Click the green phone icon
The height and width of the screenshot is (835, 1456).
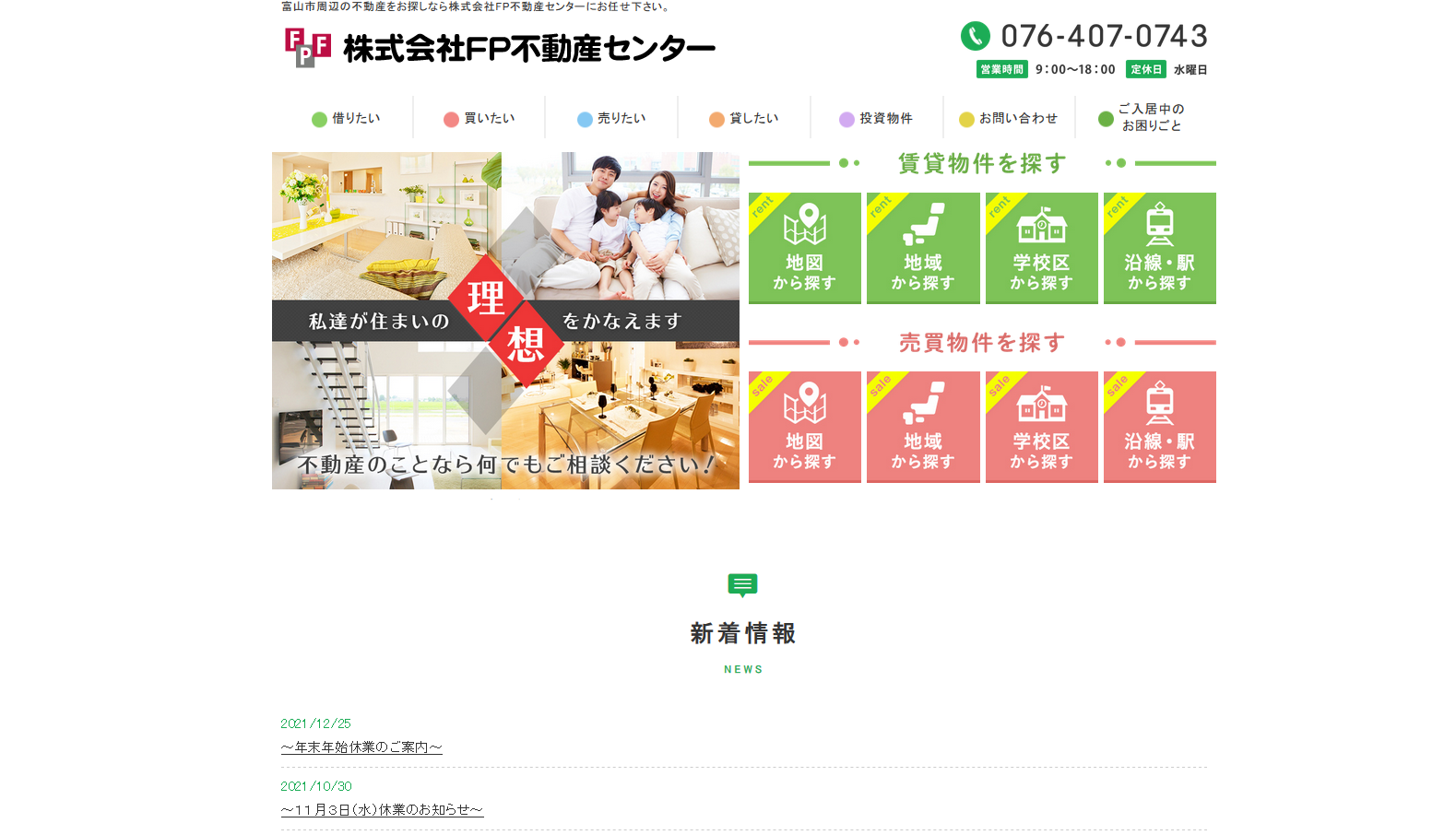coord(975,36)
